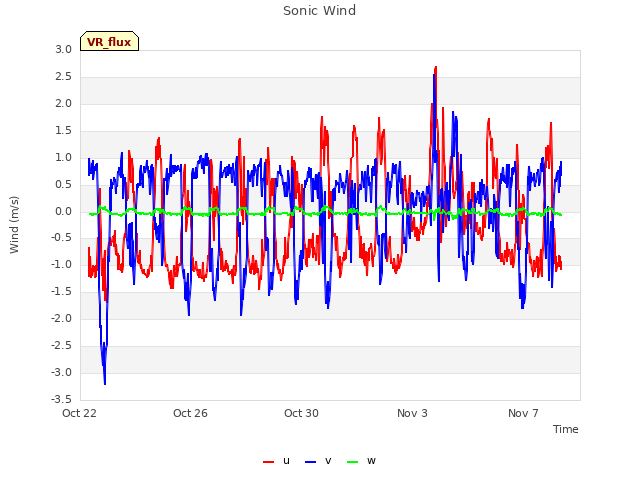
Task: Toggle the w series legend entry
Action: pyautogui.click(x=361, y=461)
